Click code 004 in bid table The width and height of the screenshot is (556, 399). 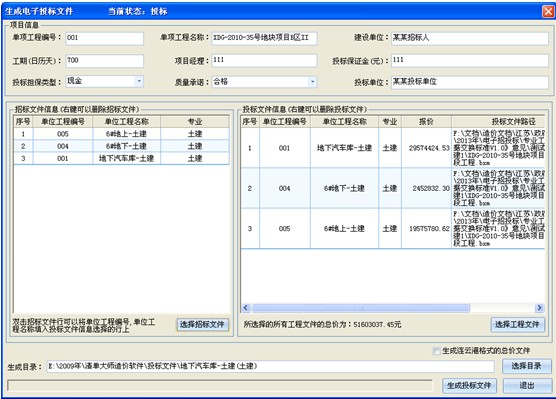point(284,188)
